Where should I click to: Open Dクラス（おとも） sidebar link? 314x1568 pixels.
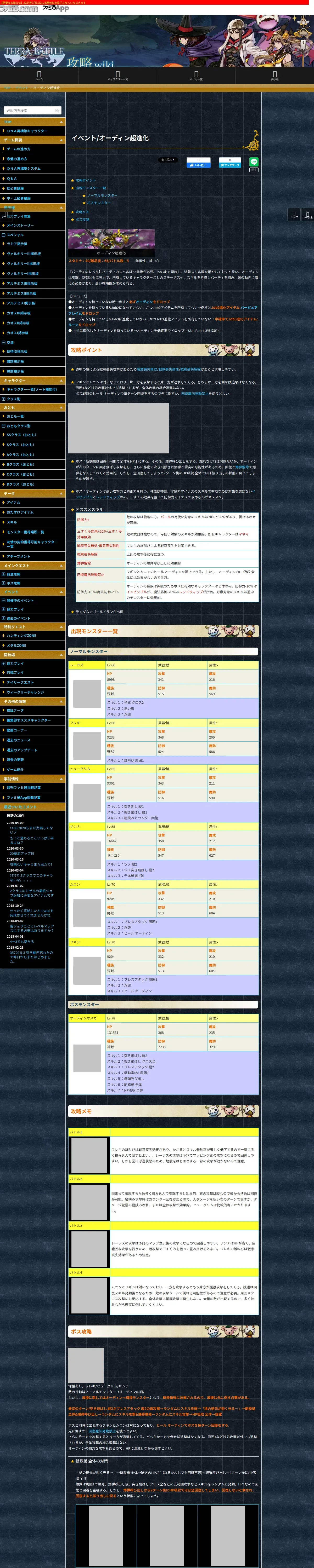[21, 485]
